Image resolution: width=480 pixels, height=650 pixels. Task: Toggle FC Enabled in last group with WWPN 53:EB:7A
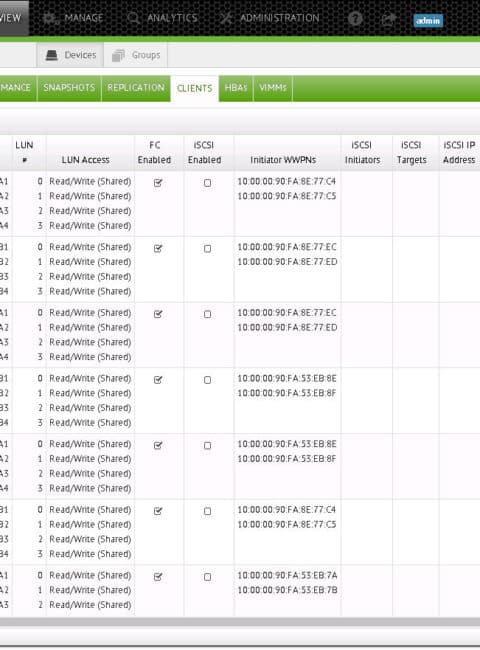click(x=158, y=577)
